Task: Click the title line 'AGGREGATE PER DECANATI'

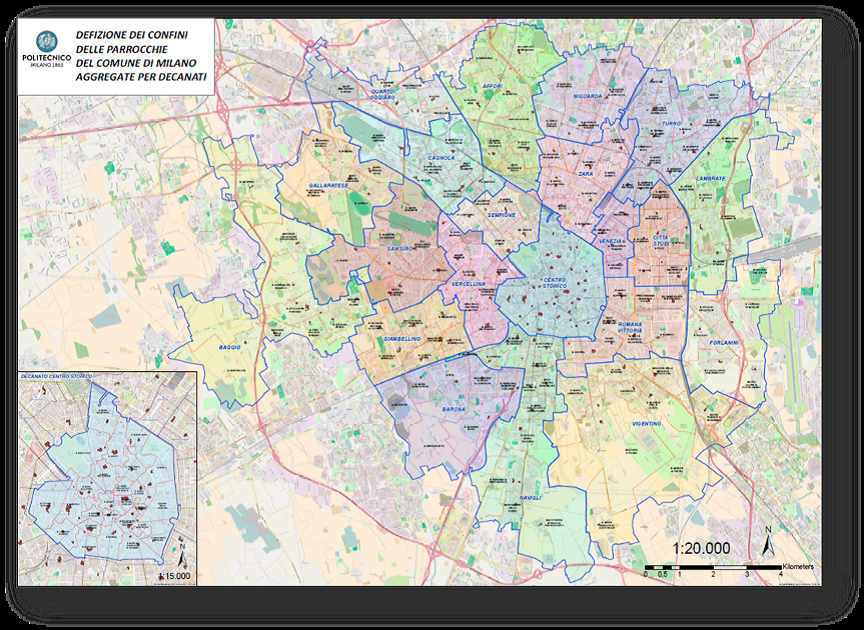Action: (x=141, y=77)
